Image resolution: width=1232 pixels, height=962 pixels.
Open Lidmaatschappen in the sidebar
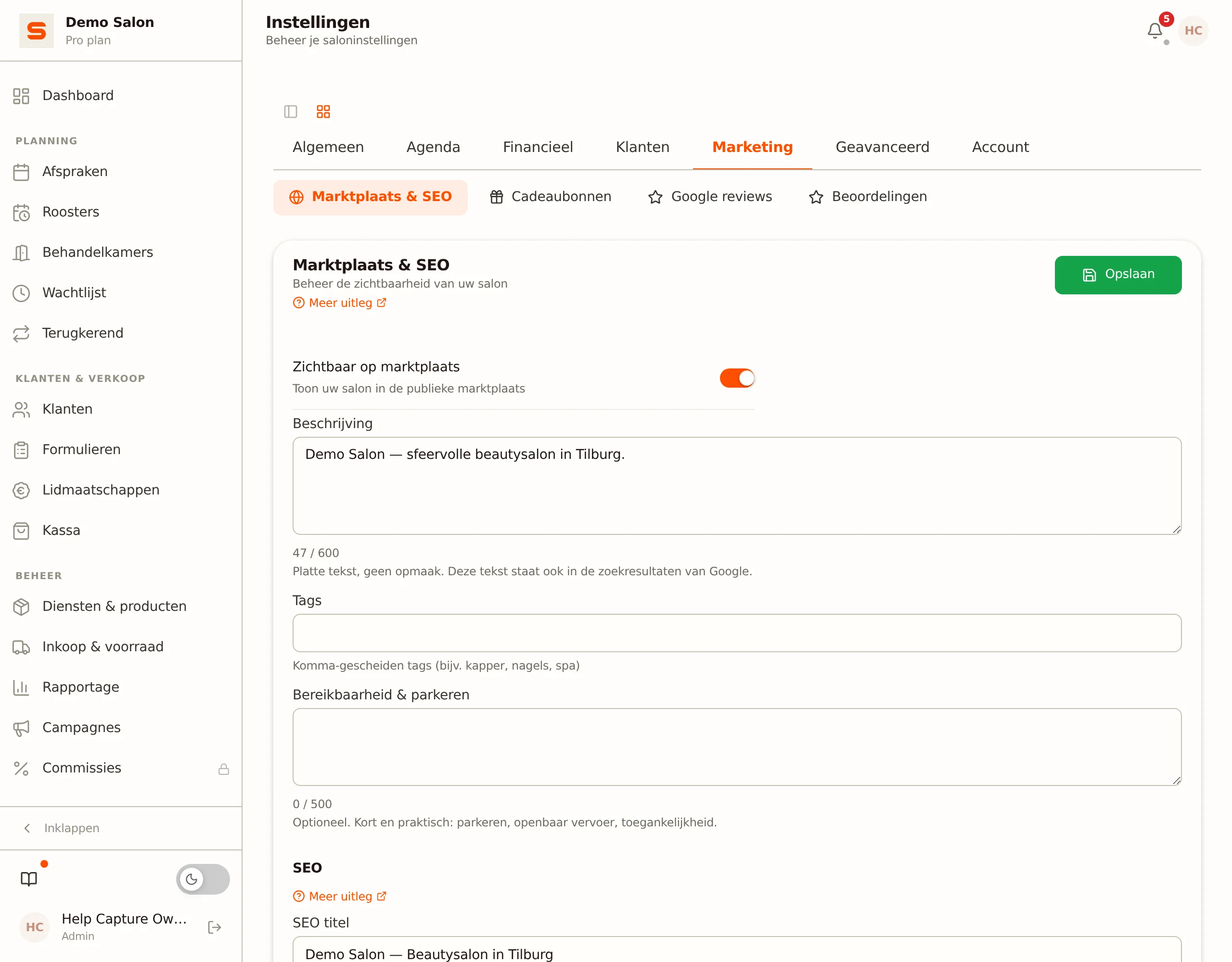click(121, 490)
